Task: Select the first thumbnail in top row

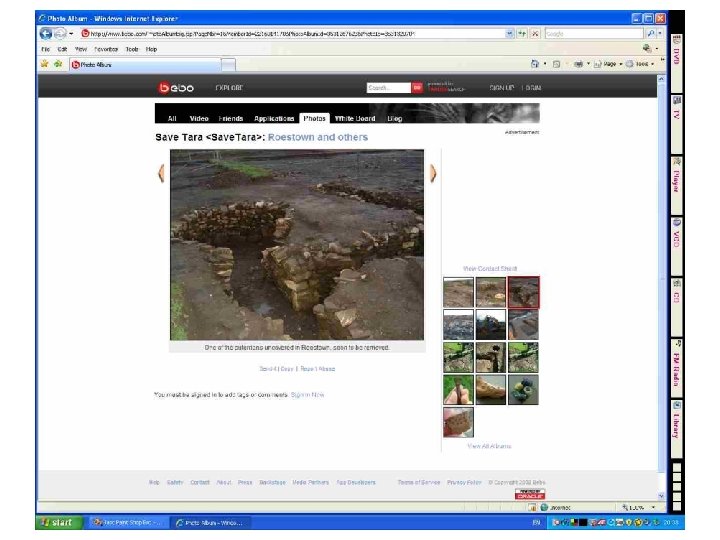Action: click(x=458, y=292)
